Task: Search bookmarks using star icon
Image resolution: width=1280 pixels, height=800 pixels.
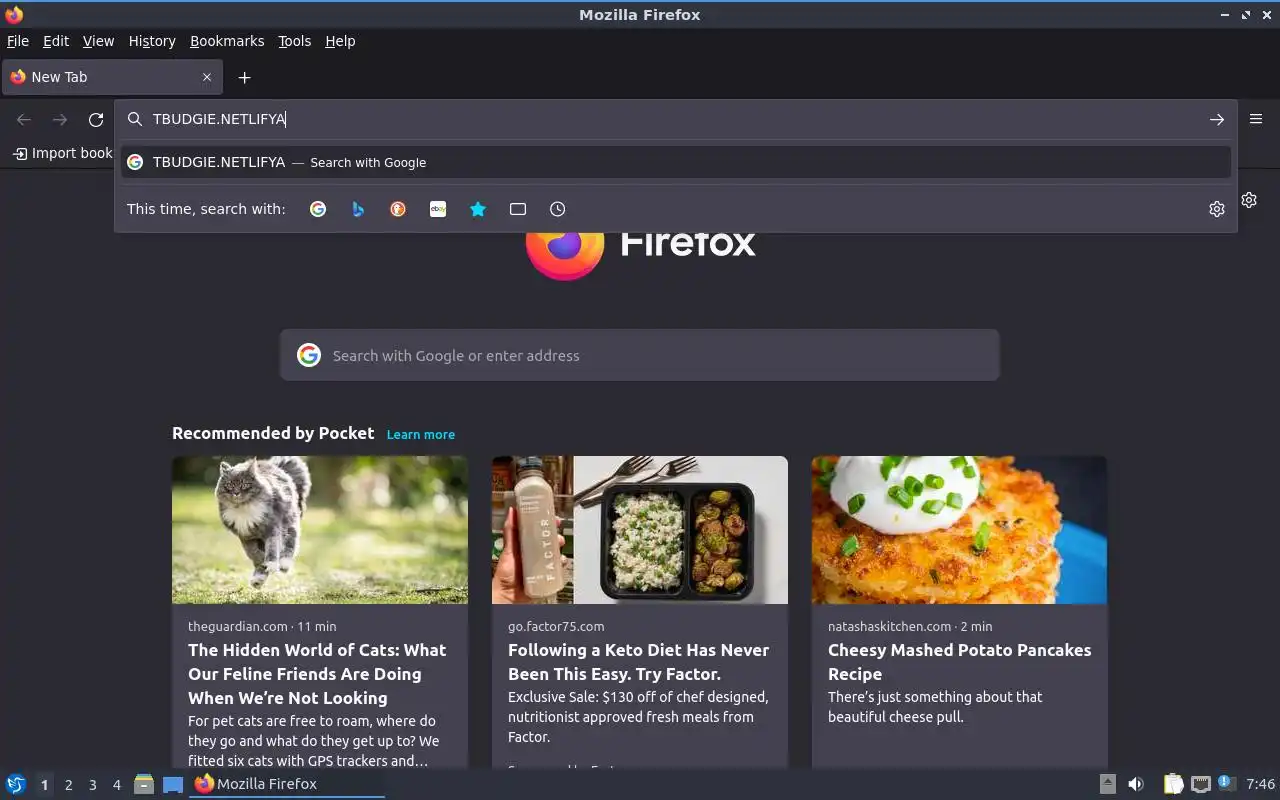Action: [478, 209]
